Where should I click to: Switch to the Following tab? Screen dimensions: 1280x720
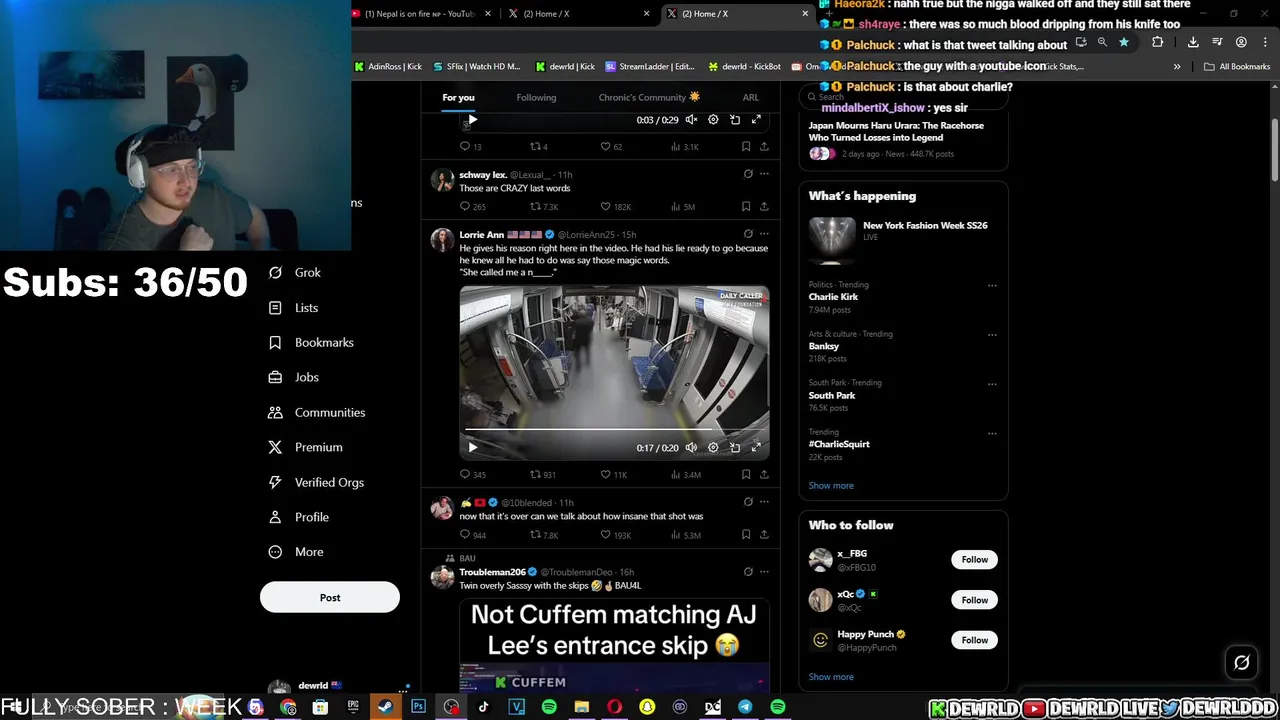coord(536,97)
